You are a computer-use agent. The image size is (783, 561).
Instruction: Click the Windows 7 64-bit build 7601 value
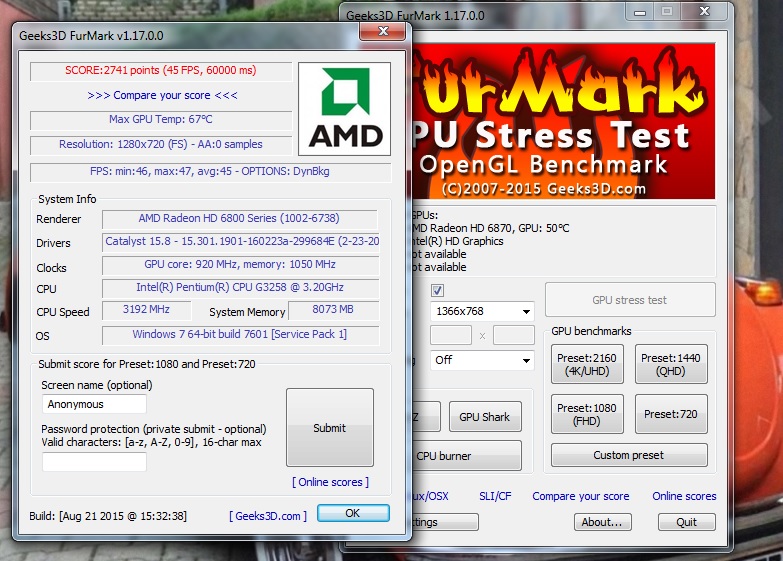(240, 334)
